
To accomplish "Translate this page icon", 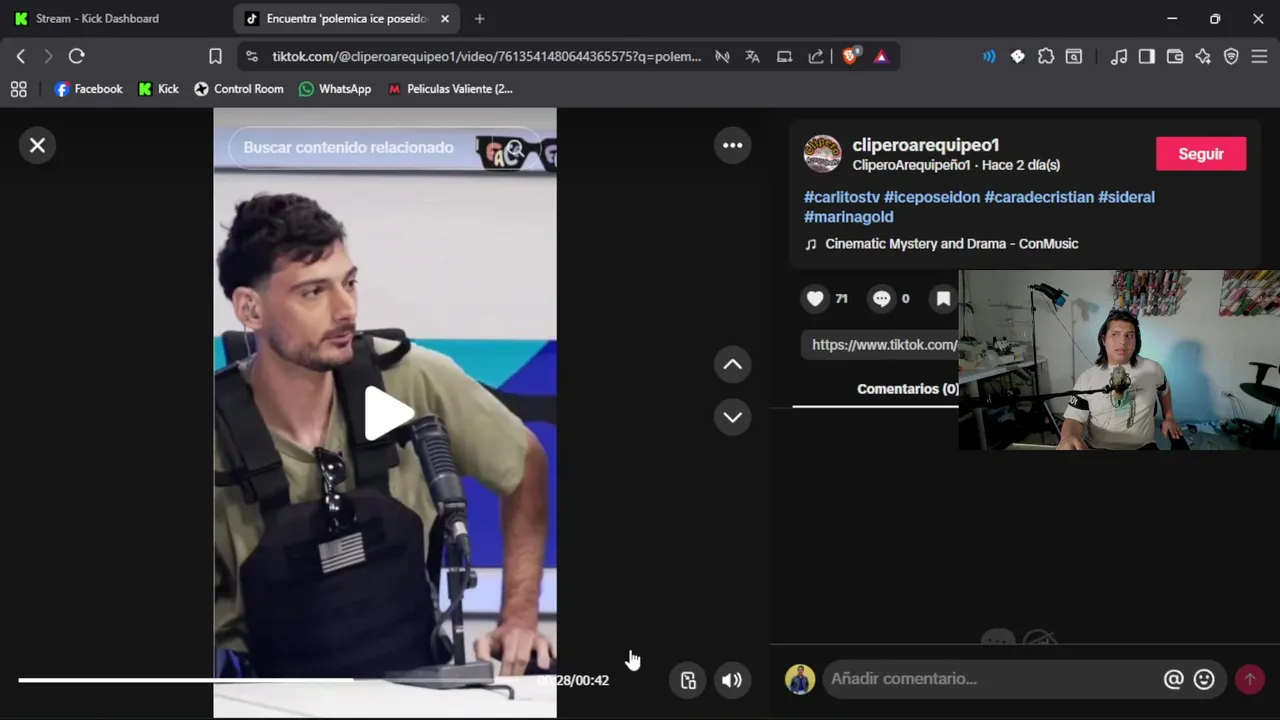I will tap(753, 57).
